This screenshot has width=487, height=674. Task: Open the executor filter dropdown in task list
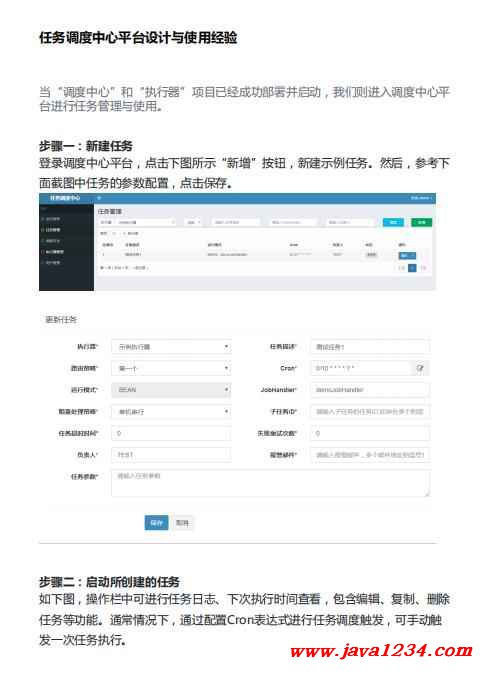point(138,222)
